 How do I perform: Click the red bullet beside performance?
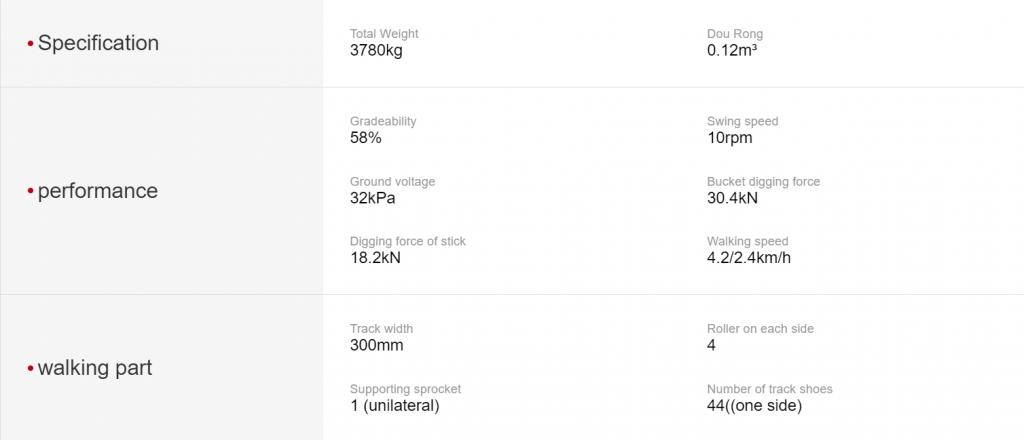coord(30,191)
